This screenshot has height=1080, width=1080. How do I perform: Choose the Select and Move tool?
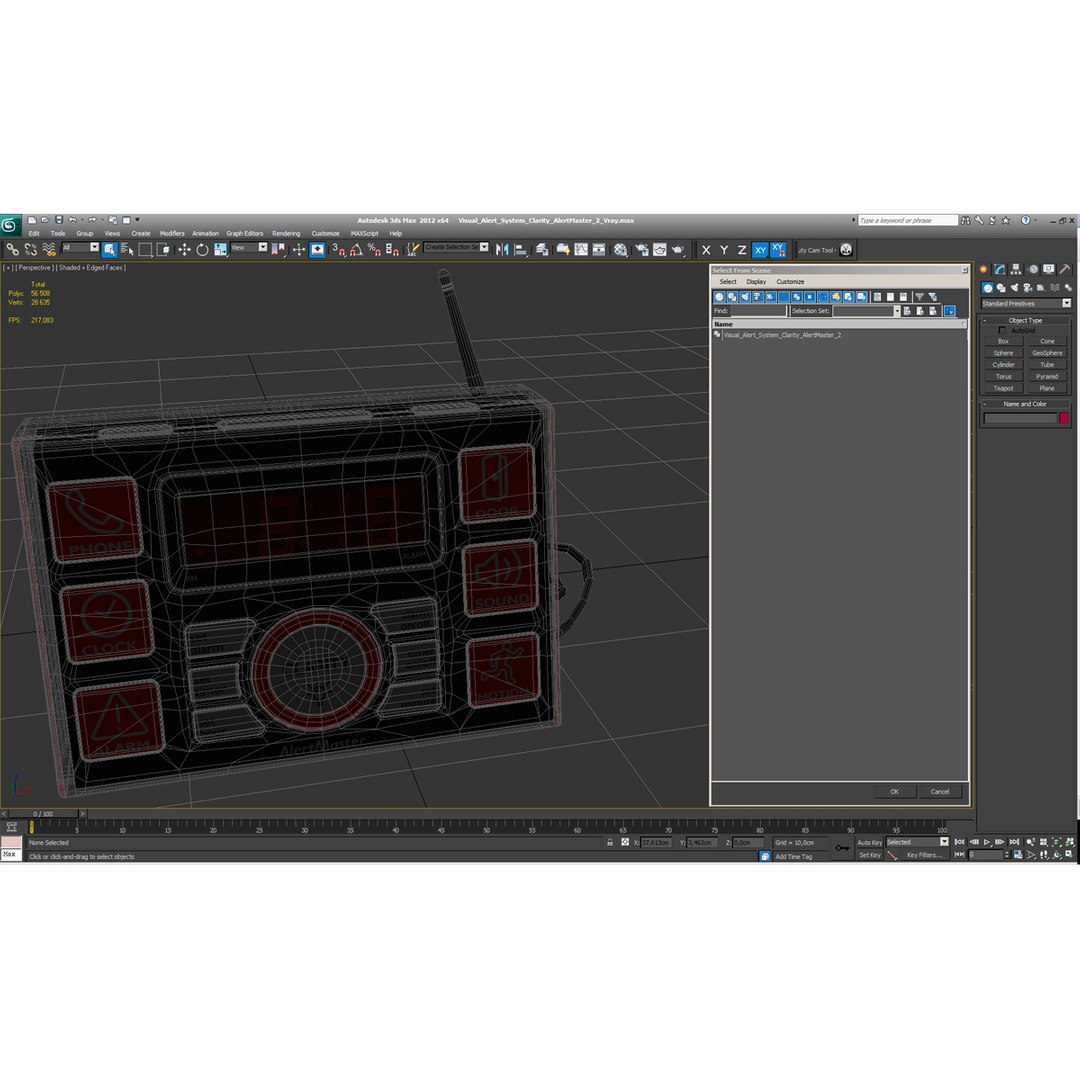pos(184,249)
